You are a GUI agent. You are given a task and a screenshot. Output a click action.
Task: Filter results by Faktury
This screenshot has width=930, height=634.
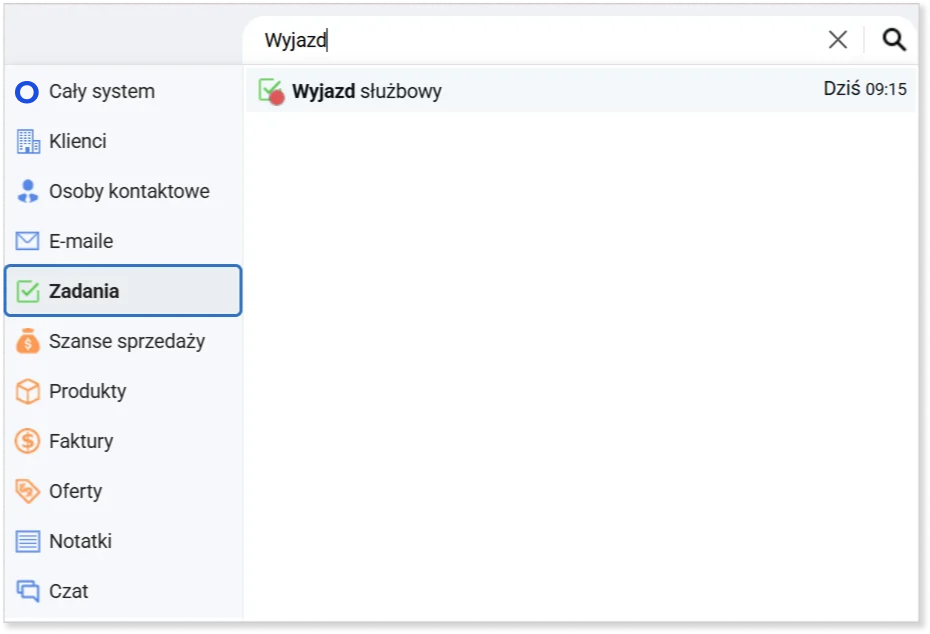point(81,442)
